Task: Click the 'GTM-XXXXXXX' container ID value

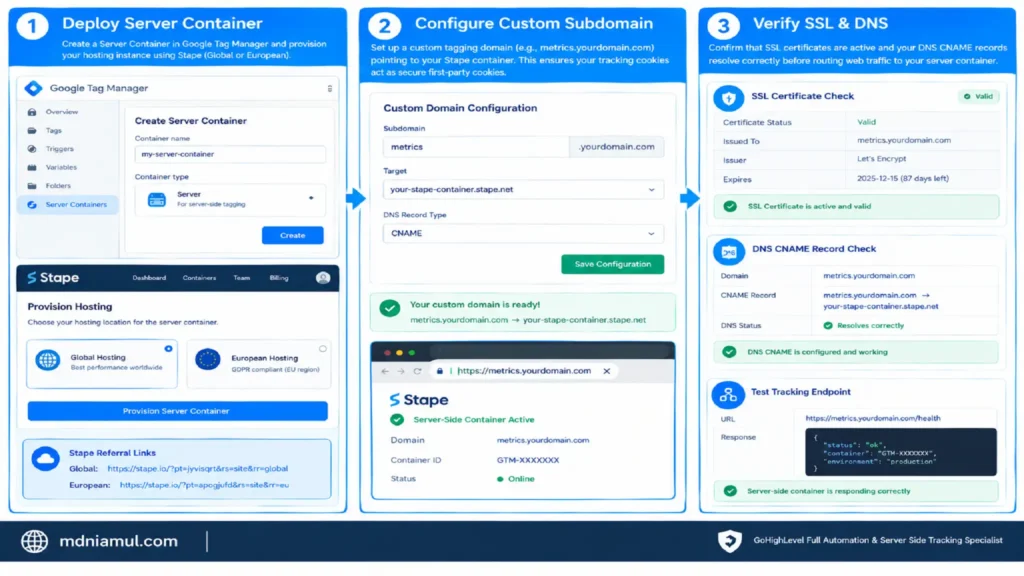Action: click(x=528, y=460)
